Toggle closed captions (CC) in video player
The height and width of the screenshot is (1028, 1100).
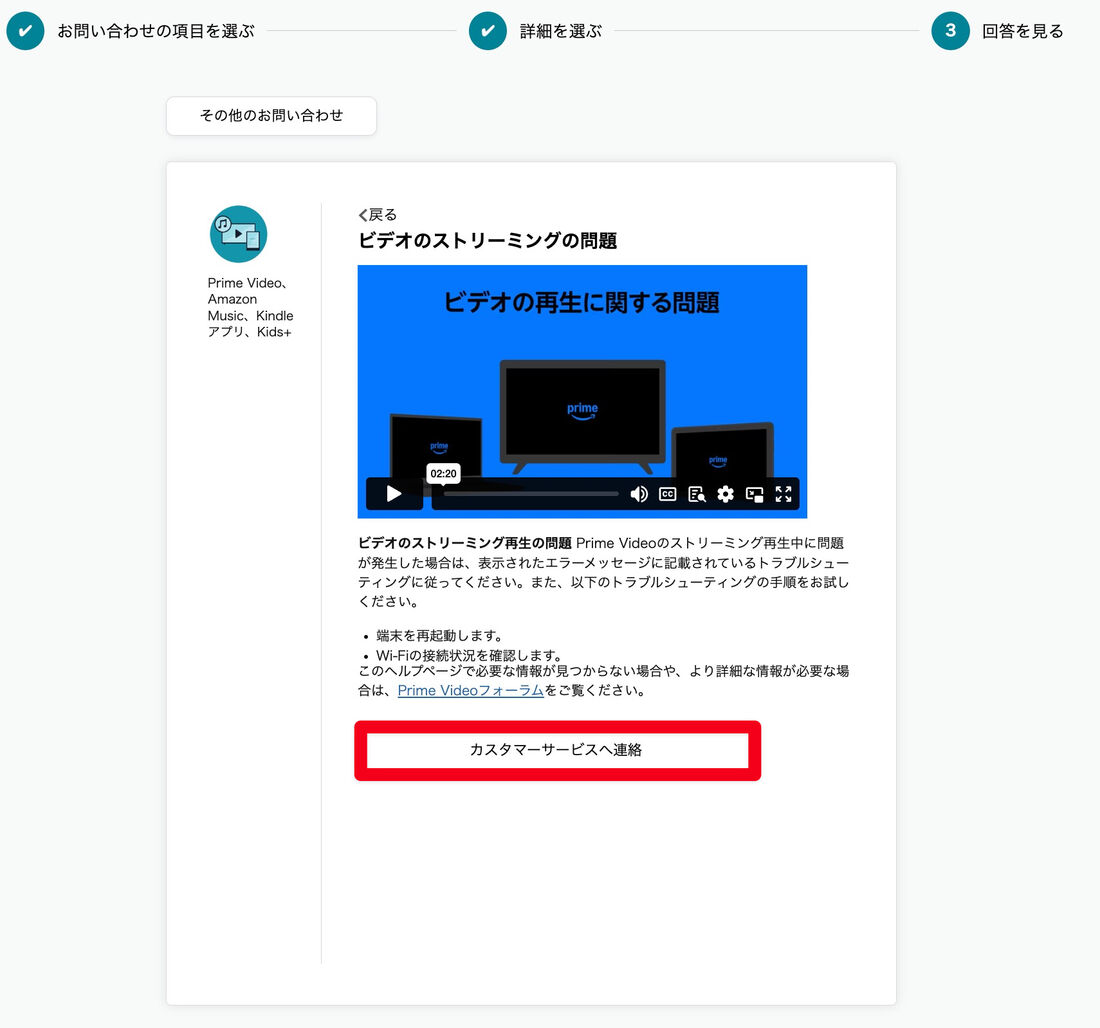point(668,495)
